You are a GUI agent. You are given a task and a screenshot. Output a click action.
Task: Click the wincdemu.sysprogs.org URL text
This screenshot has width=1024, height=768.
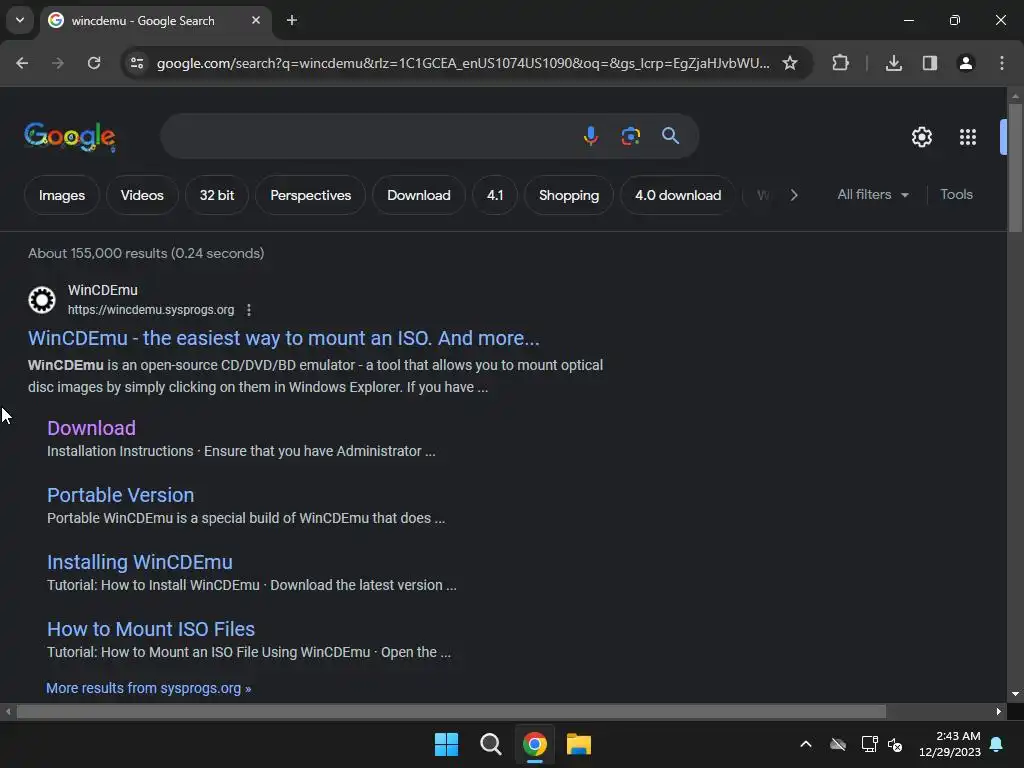point(151,310)
